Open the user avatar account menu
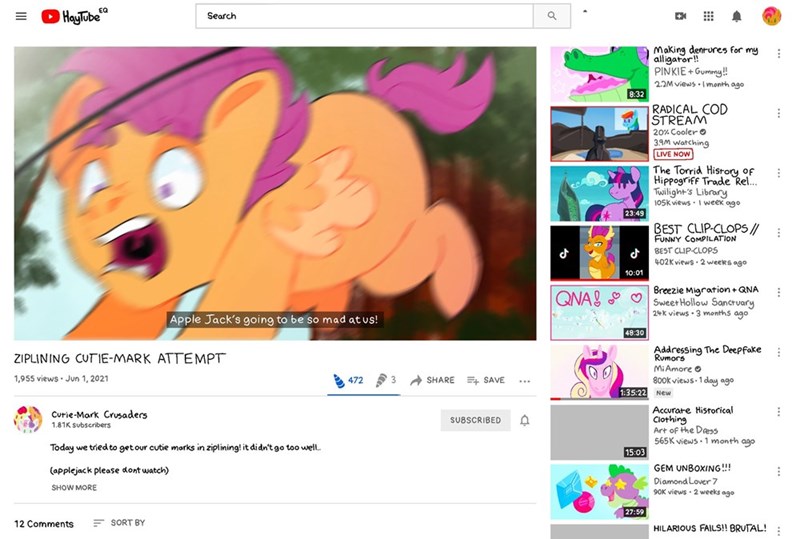The width and height of the screenshot is (800, 539). [x=771, y=16]
